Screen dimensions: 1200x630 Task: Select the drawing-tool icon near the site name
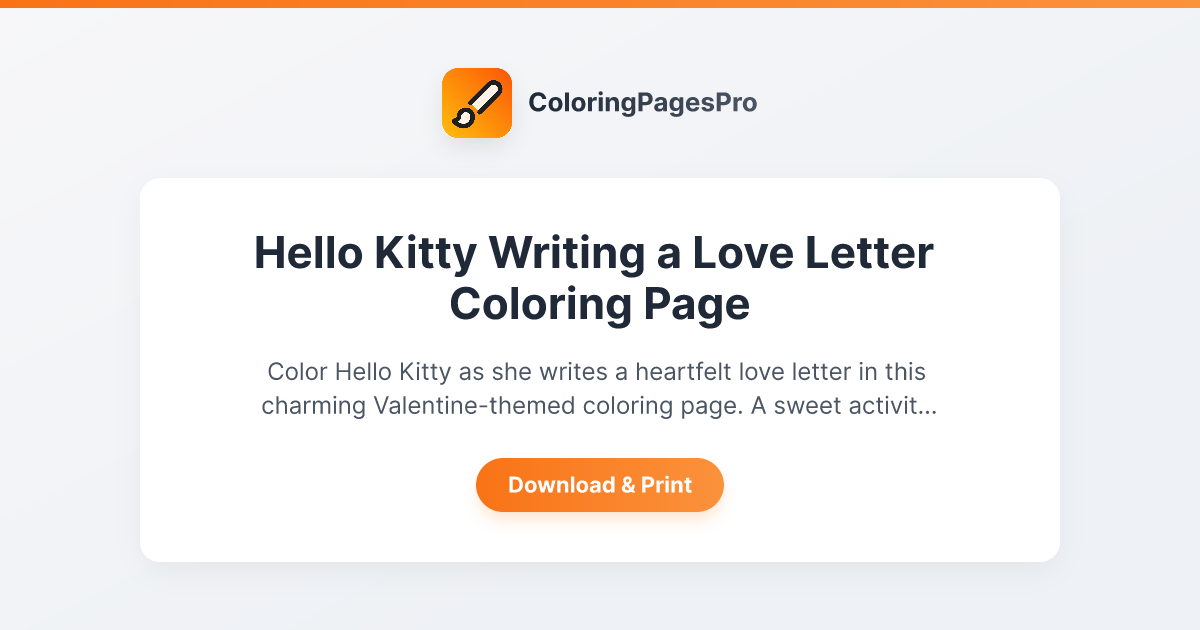(x=477, y=102)
